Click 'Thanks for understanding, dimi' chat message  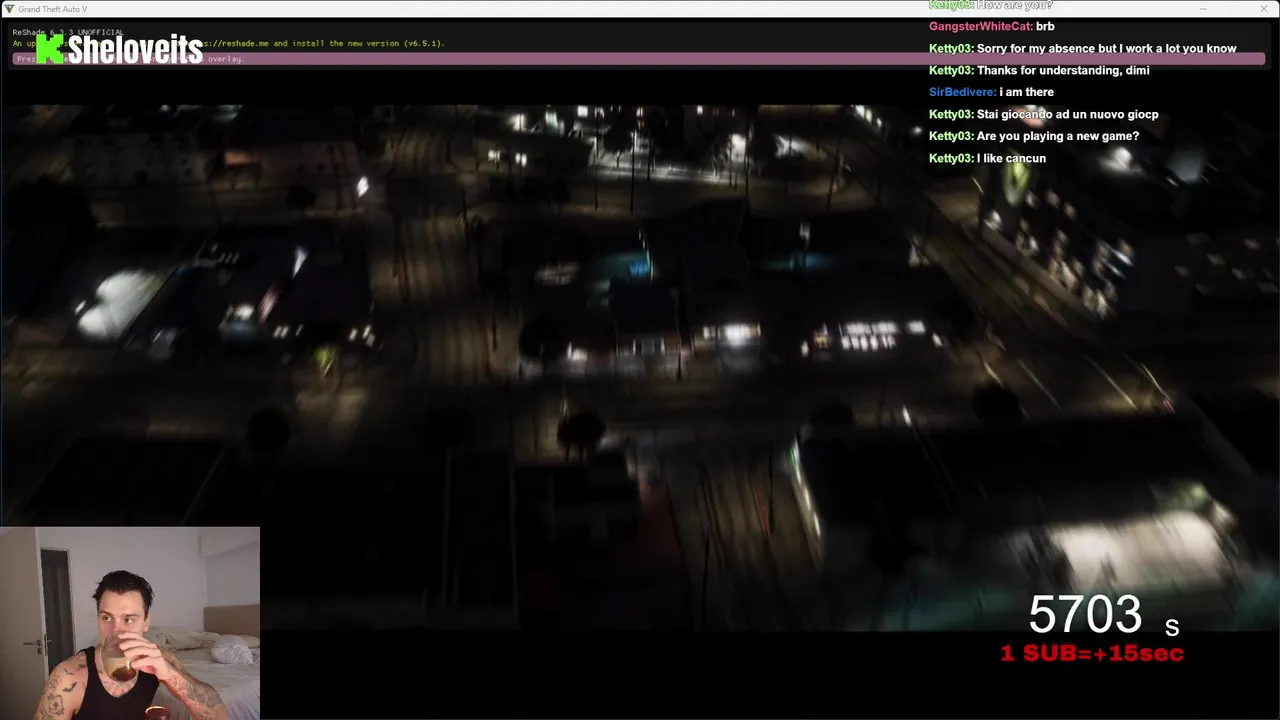pos(1039,70)
